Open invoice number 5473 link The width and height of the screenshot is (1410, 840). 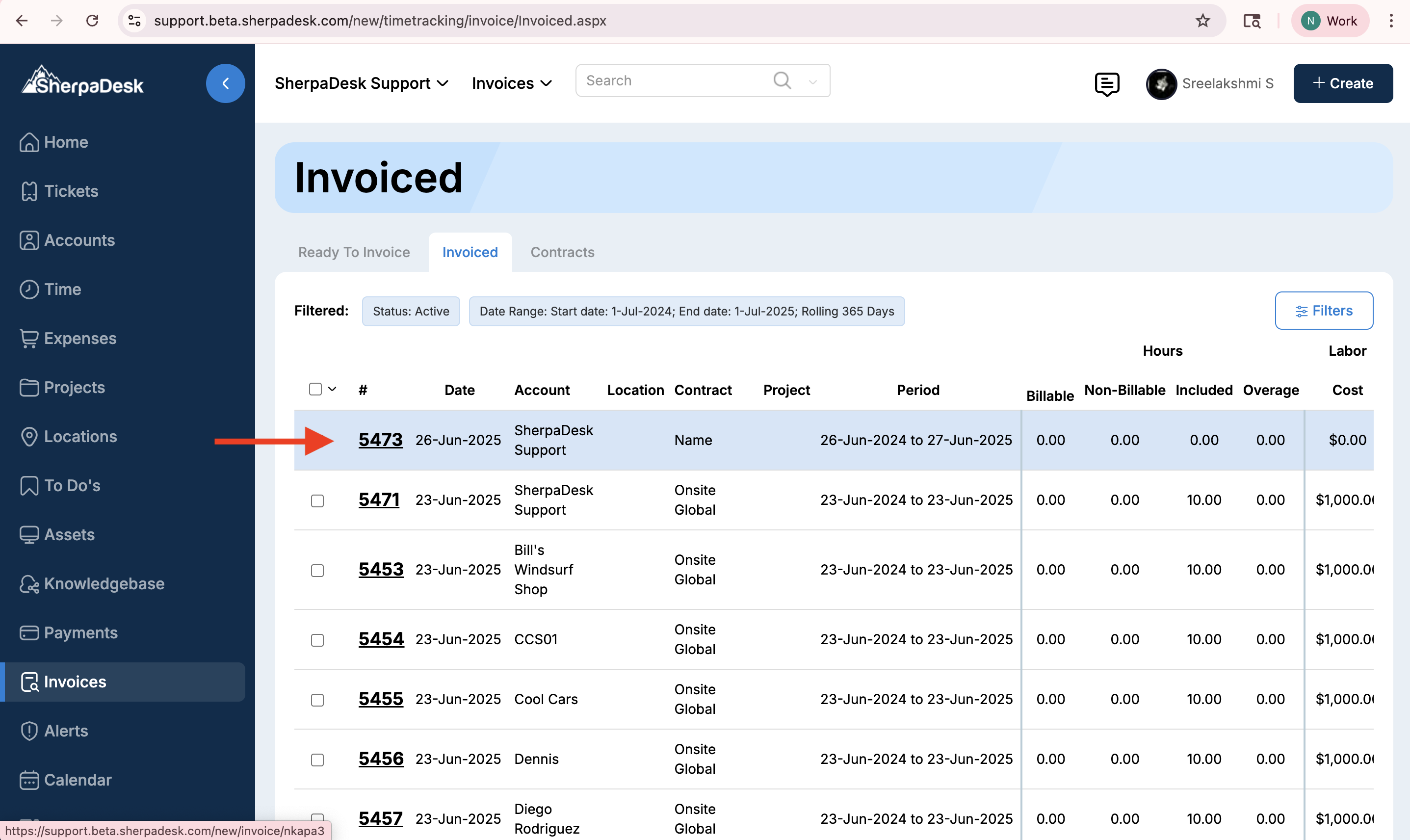tap(380, 440)
